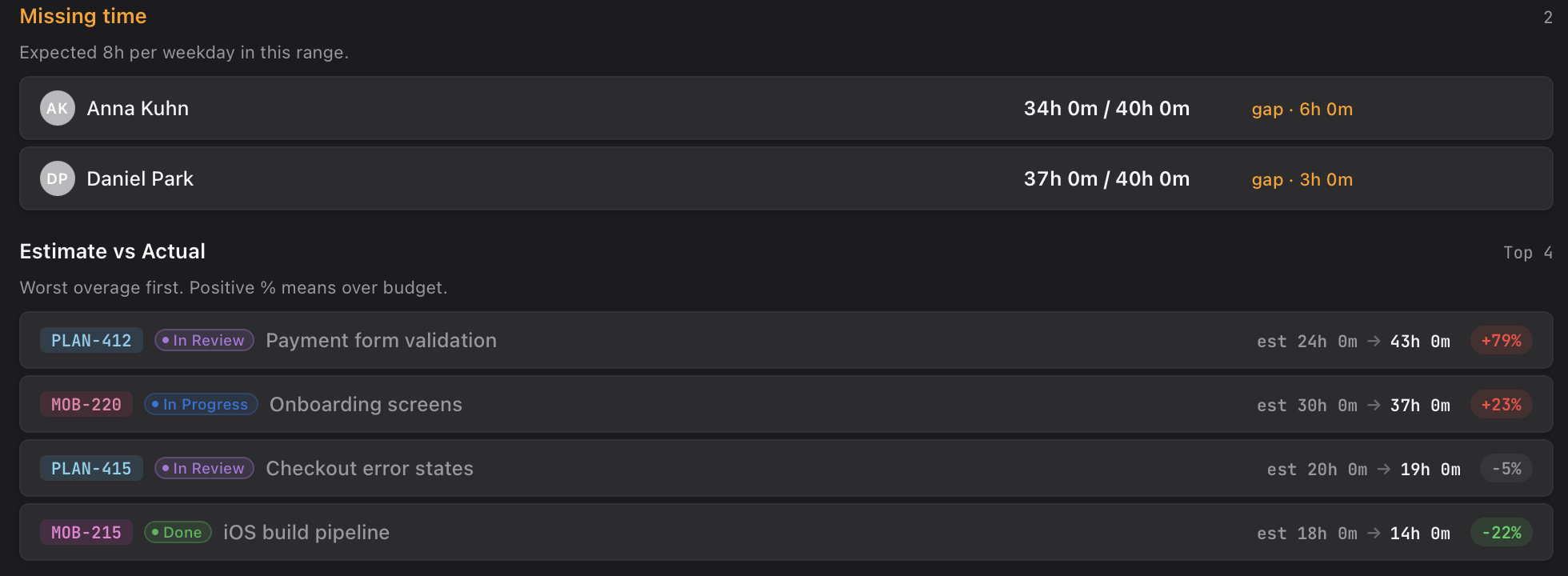Click the -5% variance badge
The width and height of the screenshot is (1568, 576).
(x=1506, y=468)
